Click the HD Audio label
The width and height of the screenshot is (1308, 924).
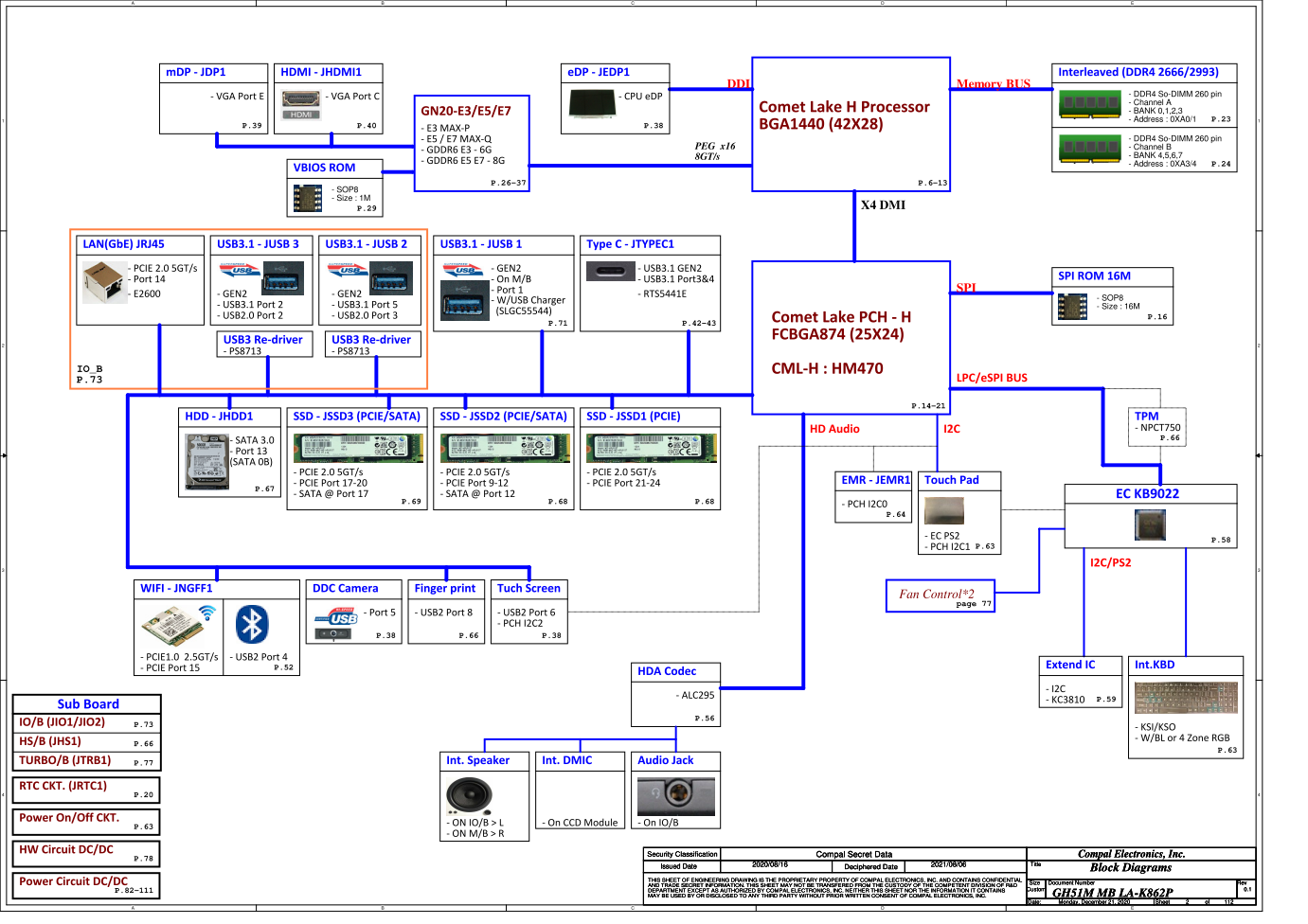coord(834,429)
